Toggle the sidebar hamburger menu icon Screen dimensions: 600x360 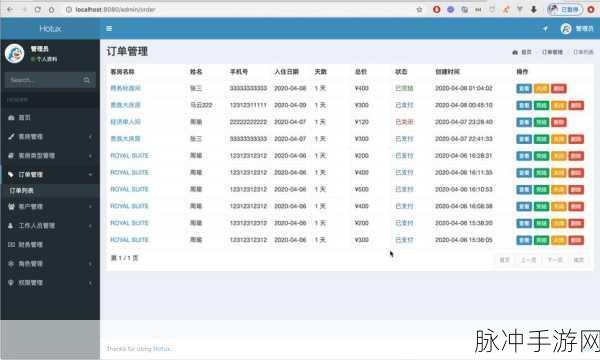[x=109, y=28]
